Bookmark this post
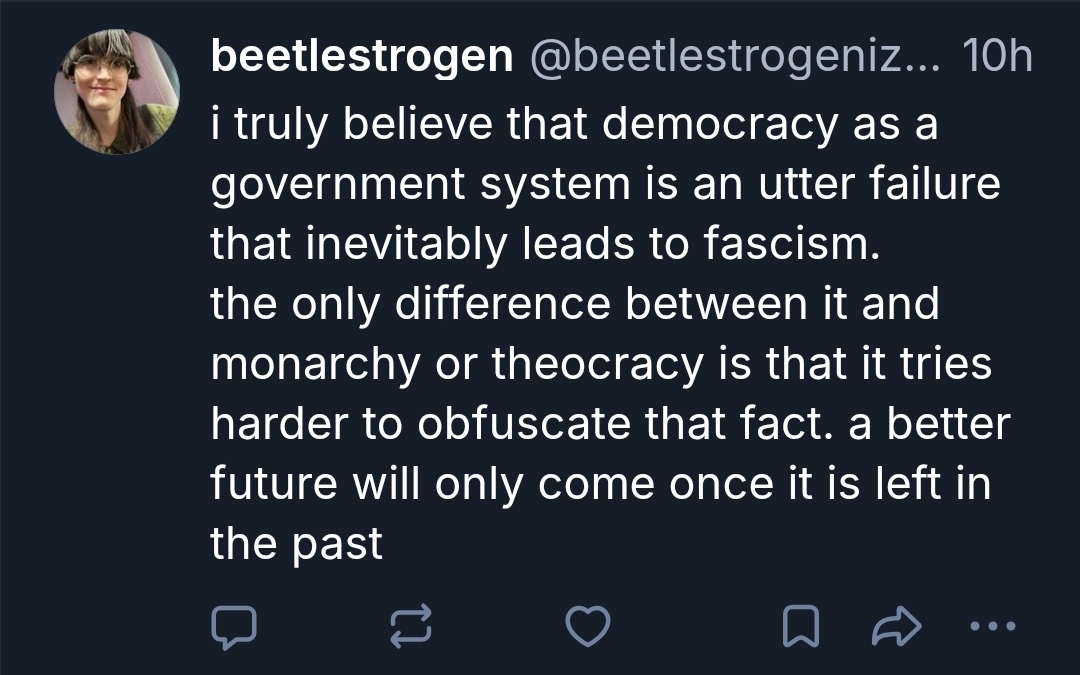 [799, 626]
